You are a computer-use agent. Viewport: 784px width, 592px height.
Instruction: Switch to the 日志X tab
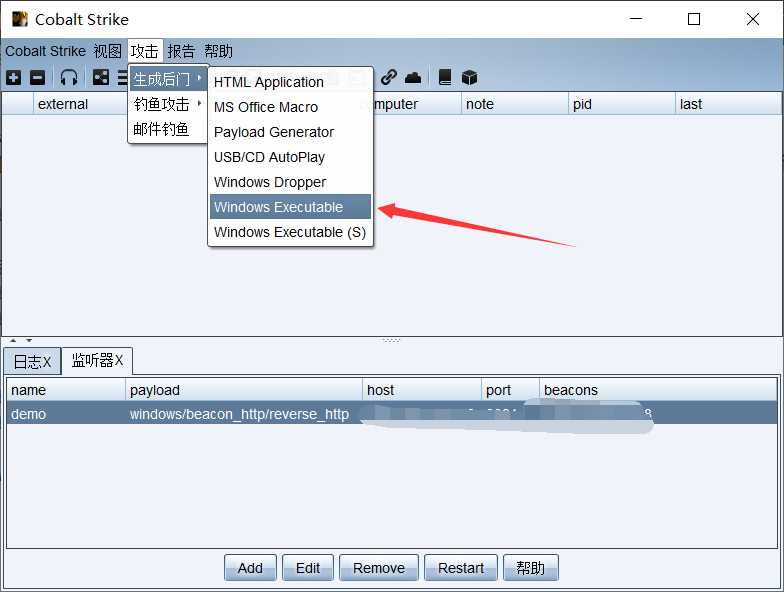[x=32, y=361]
